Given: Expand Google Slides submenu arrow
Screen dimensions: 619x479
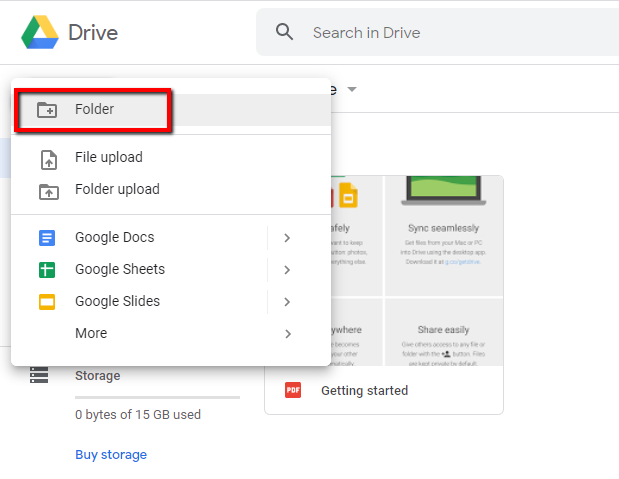Looking at the screenshot, I should pos(287,302).
